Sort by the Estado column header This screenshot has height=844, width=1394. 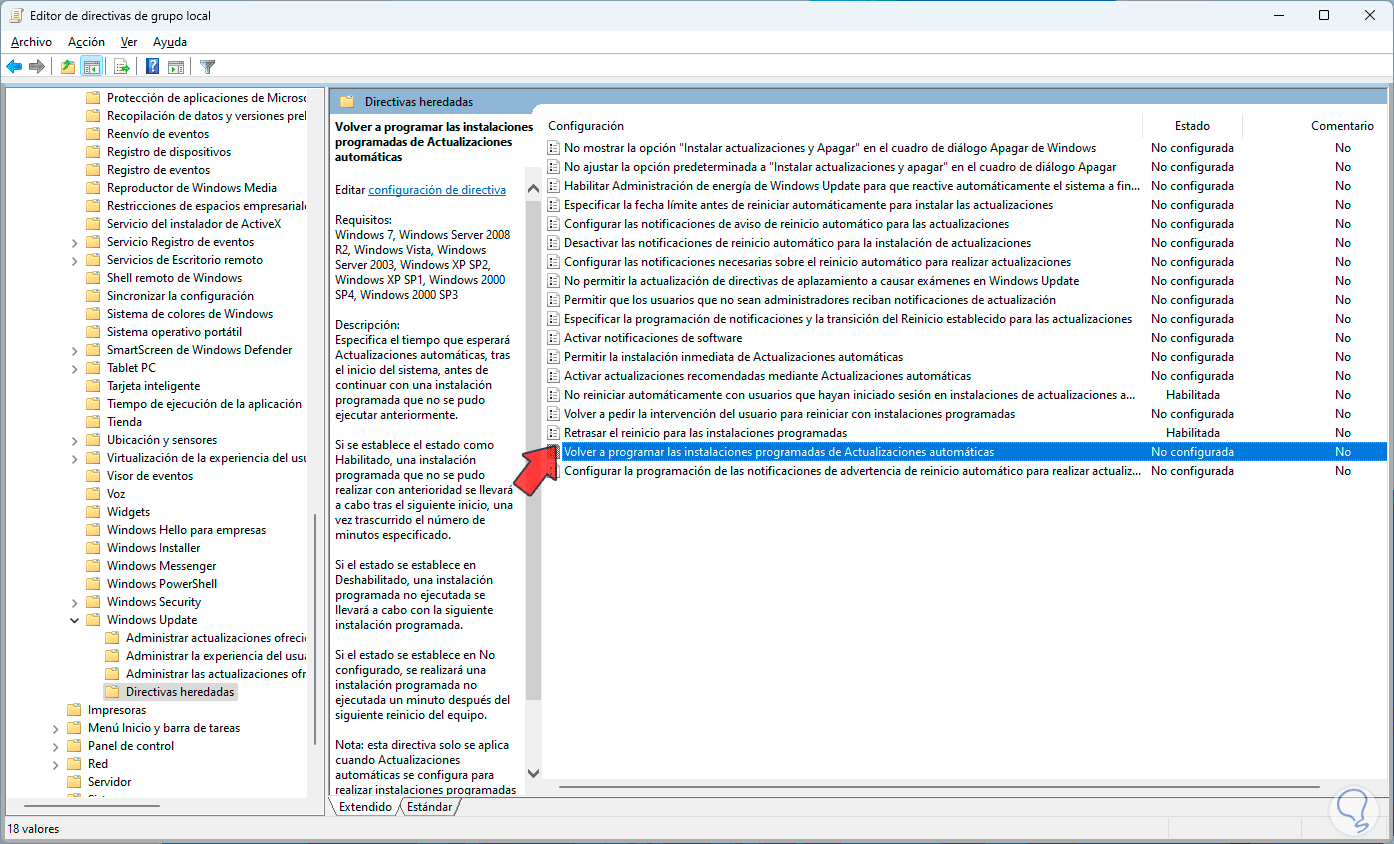pyautogui.click(x=1192, y=126)
